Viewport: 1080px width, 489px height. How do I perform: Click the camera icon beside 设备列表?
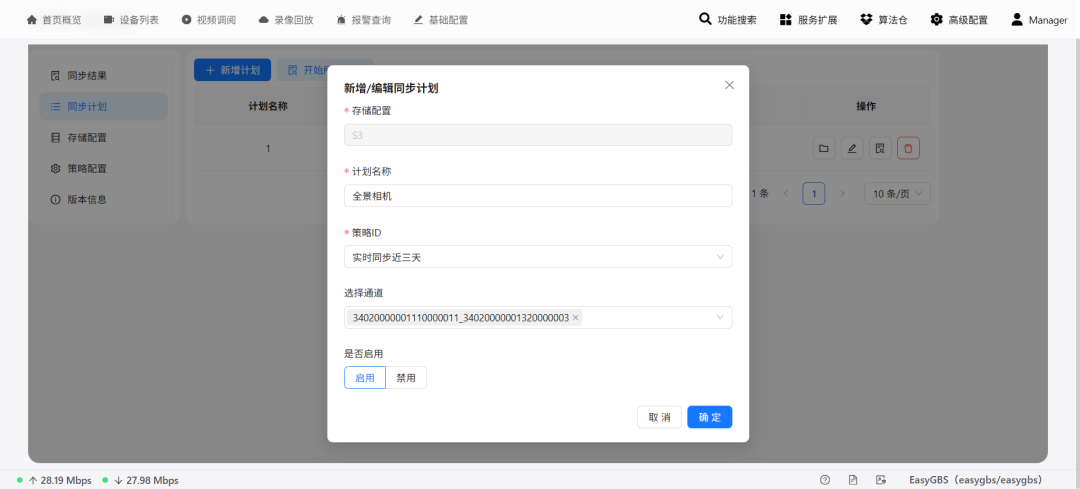pyautogui.click(x=109, y=20)
